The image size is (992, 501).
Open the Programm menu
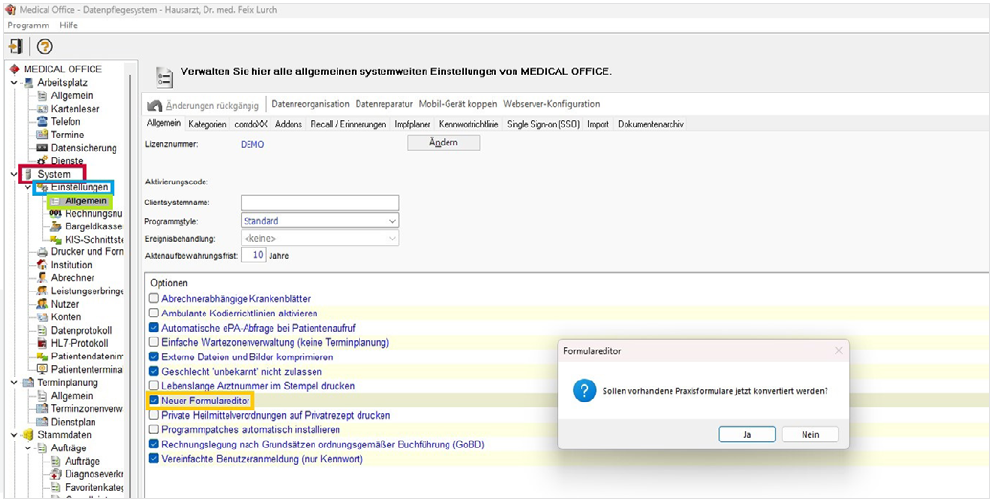point(28,25)
